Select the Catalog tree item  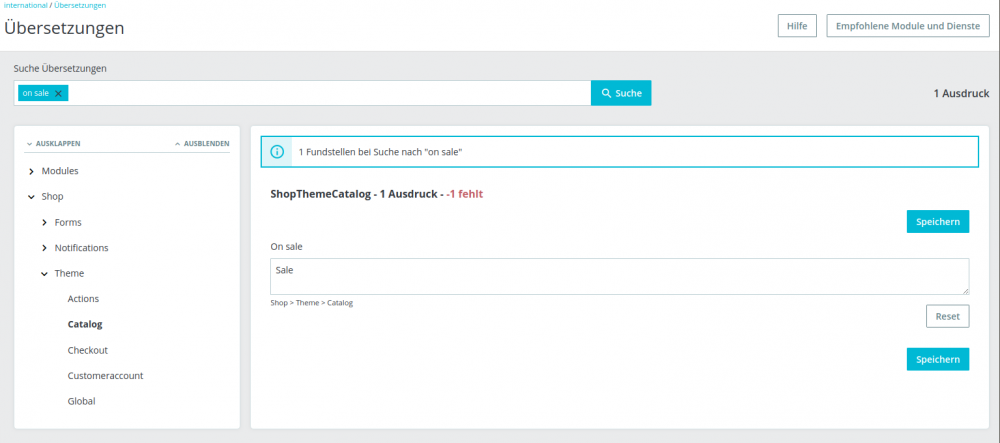pos(85,324)
